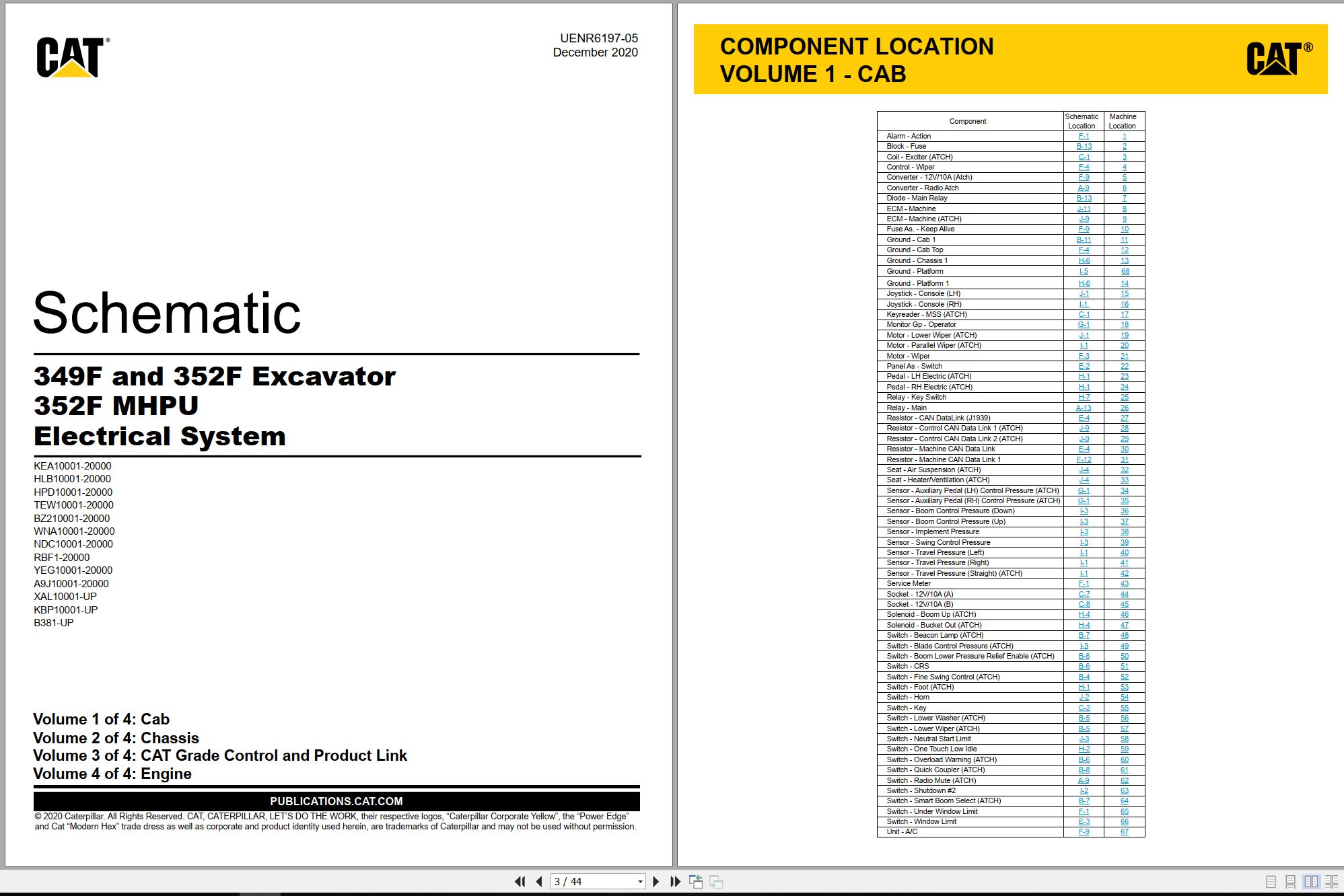The image size is (1344, 896).
Task: Click the document number UENR6197-05
Action: point(599,38)
